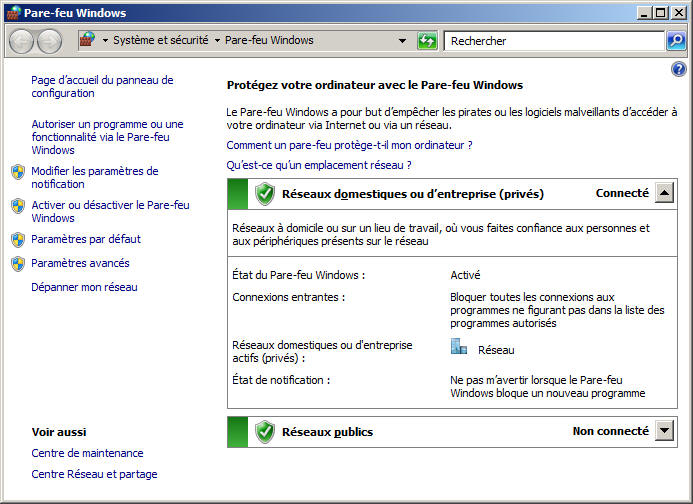Close the Pare-feu Windows window
The image size is (693, 504).
pyautogui.click(x=678, y=13)
